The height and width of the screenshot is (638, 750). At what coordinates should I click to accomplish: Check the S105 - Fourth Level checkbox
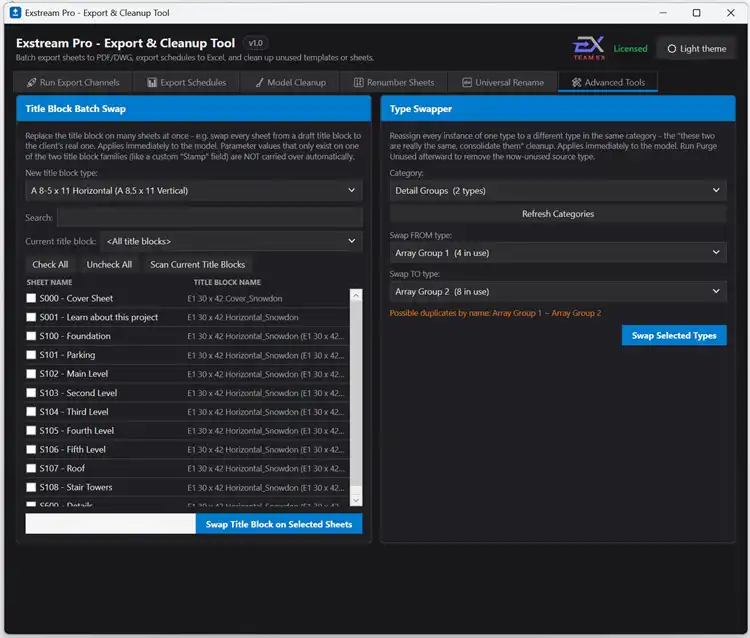click(31, 430)
